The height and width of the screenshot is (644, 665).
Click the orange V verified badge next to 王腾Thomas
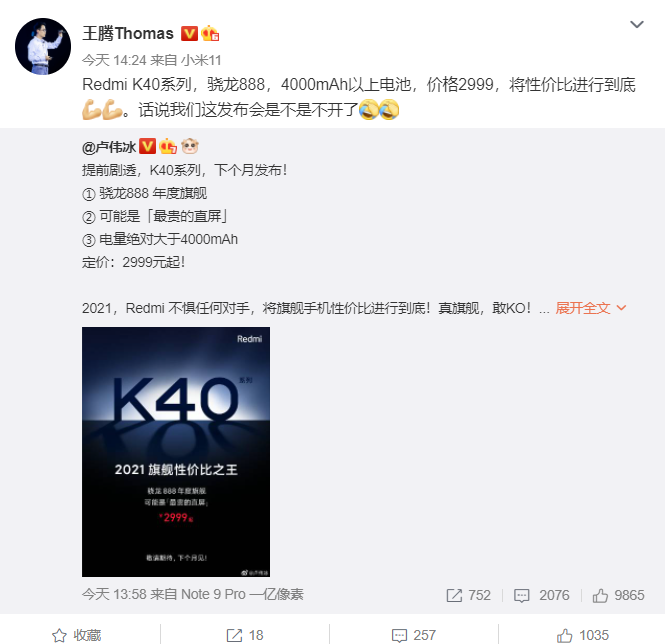189,34
